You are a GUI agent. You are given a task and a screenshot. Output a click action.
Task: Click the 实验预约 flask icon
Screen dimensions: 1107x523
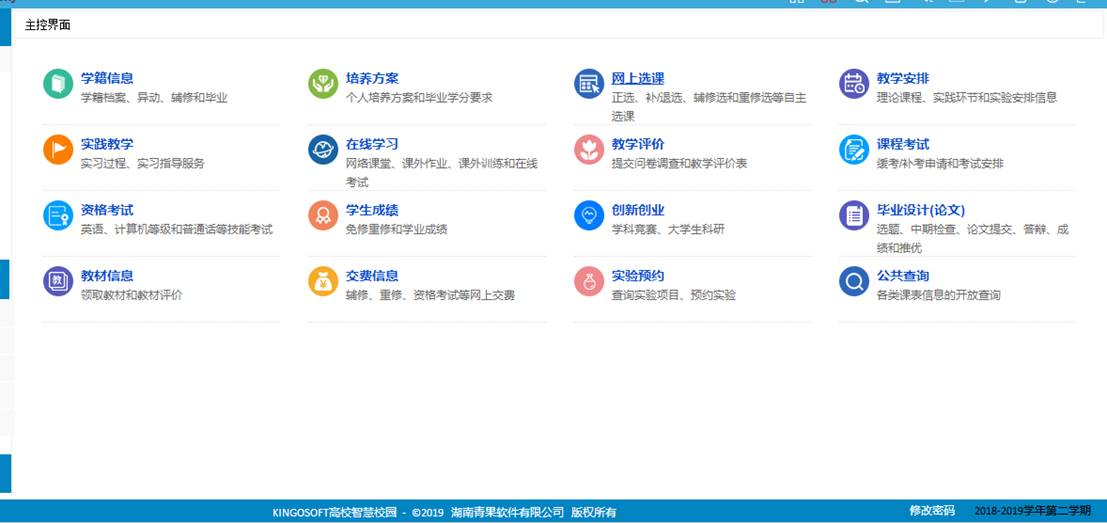589,281
